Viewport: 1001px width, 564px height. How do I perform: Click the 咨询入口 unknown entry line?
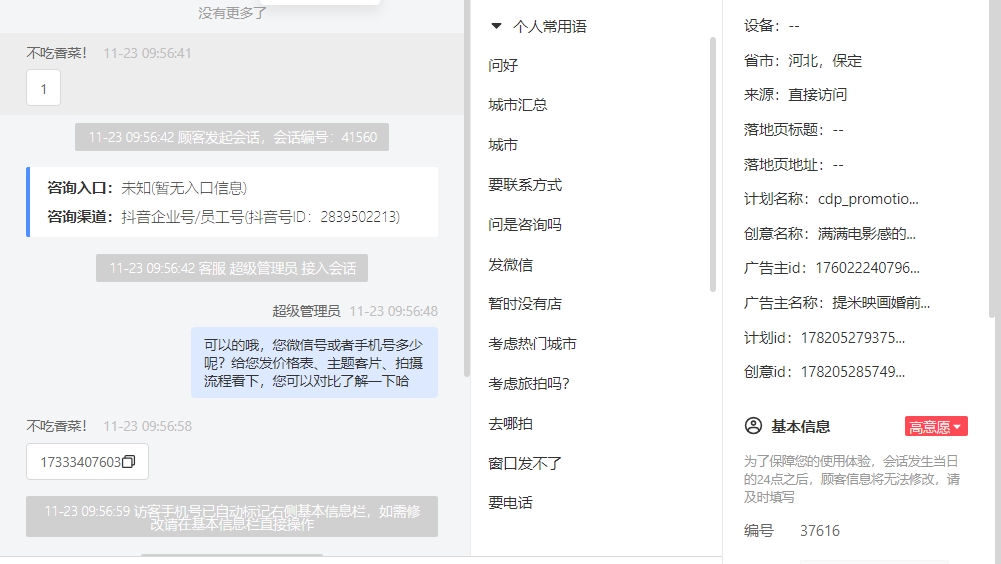[147, 188]
